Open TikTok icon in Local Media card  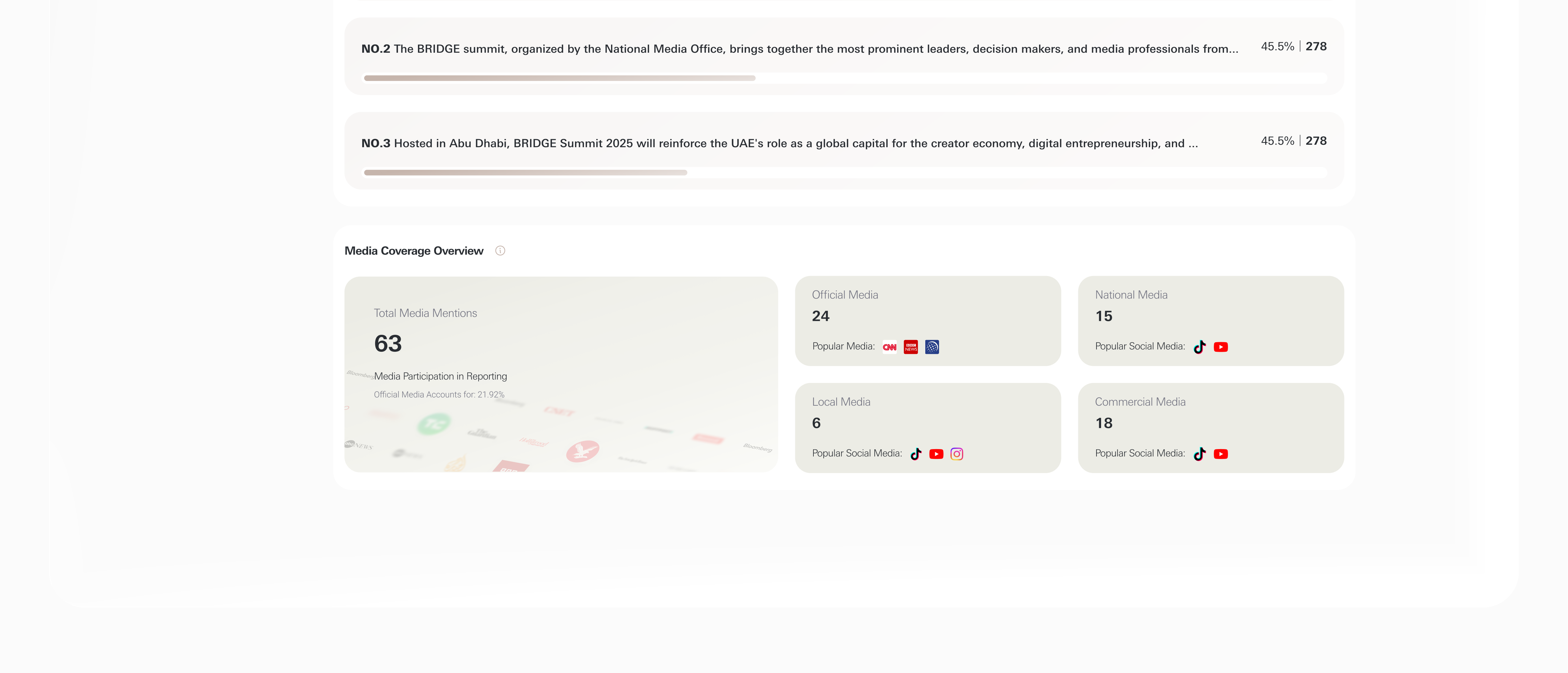pos(916,454)
